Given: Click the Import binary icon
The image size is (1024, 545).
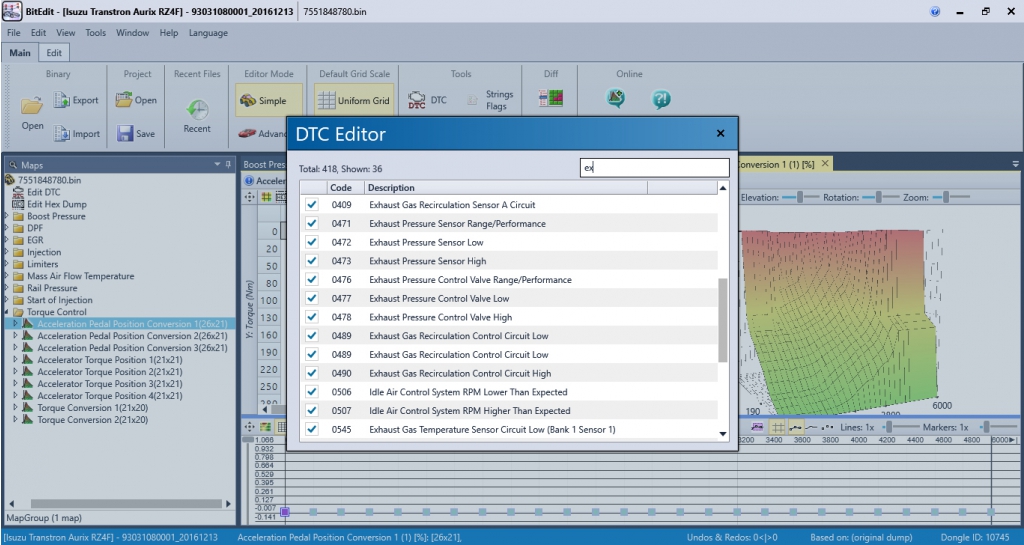Looking at the screenshot, I should click(x=62, y=134).
